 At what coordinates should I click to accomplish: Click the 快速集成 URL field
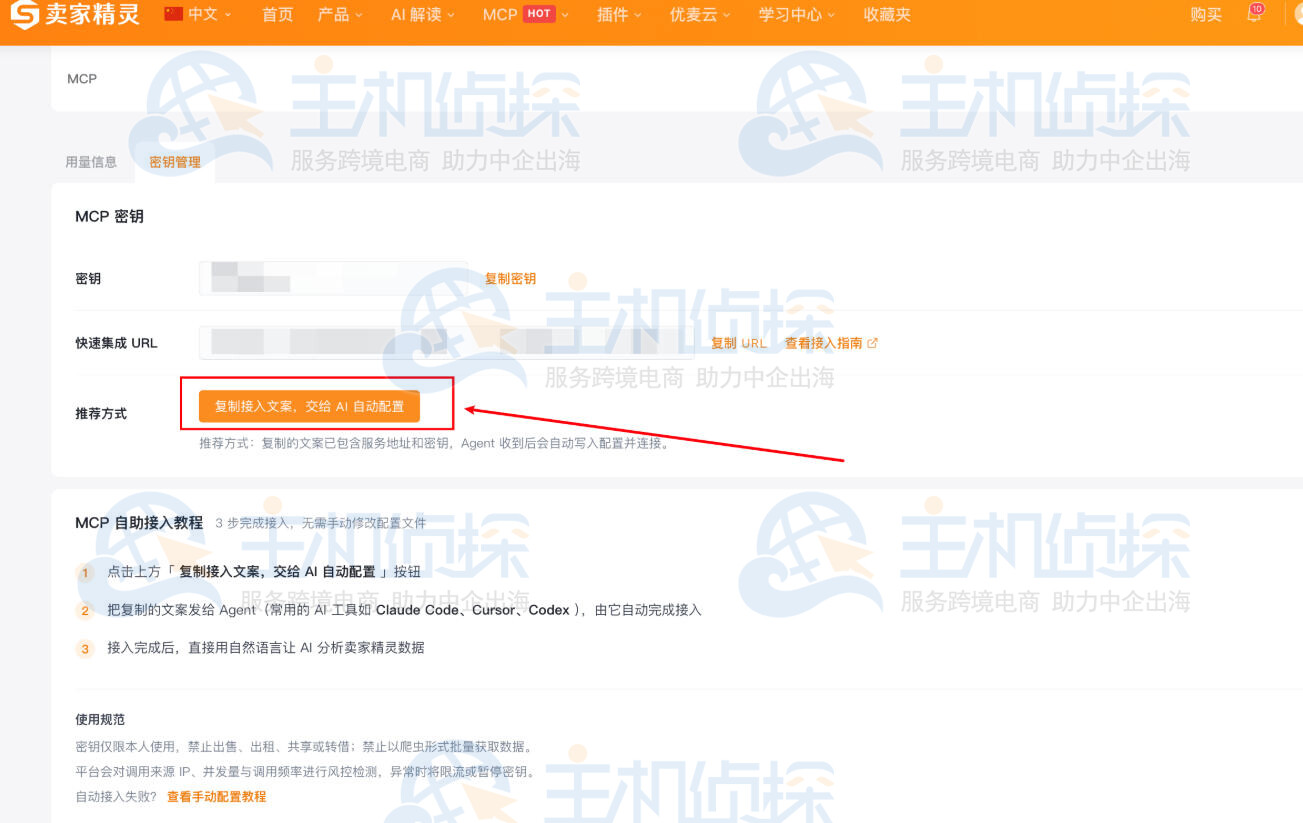[x=446, y=342]
